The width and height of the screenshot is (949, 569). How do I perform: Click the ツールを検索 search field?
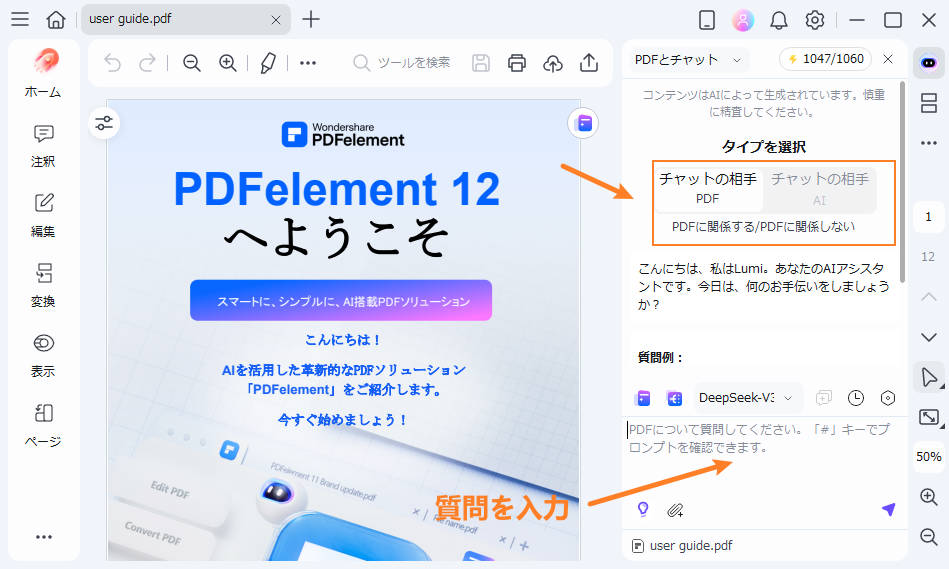(402, 62)
